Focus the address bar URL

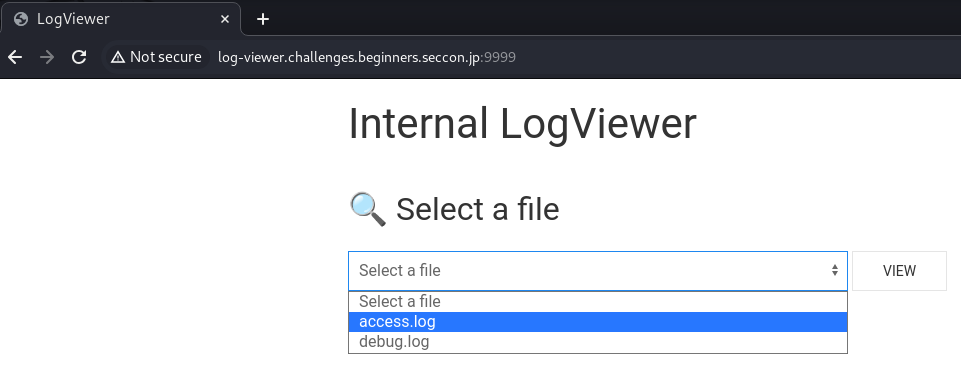coord(367,57)
